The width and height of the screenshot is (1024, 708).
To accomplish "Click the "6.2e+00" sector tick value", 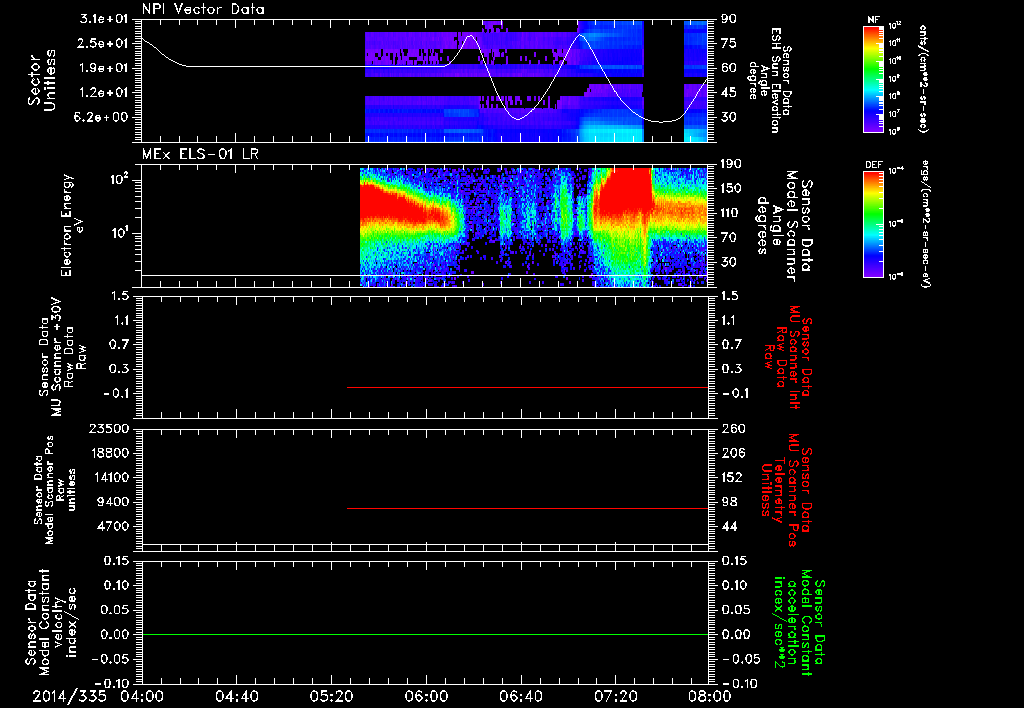I will pos(103,118).
